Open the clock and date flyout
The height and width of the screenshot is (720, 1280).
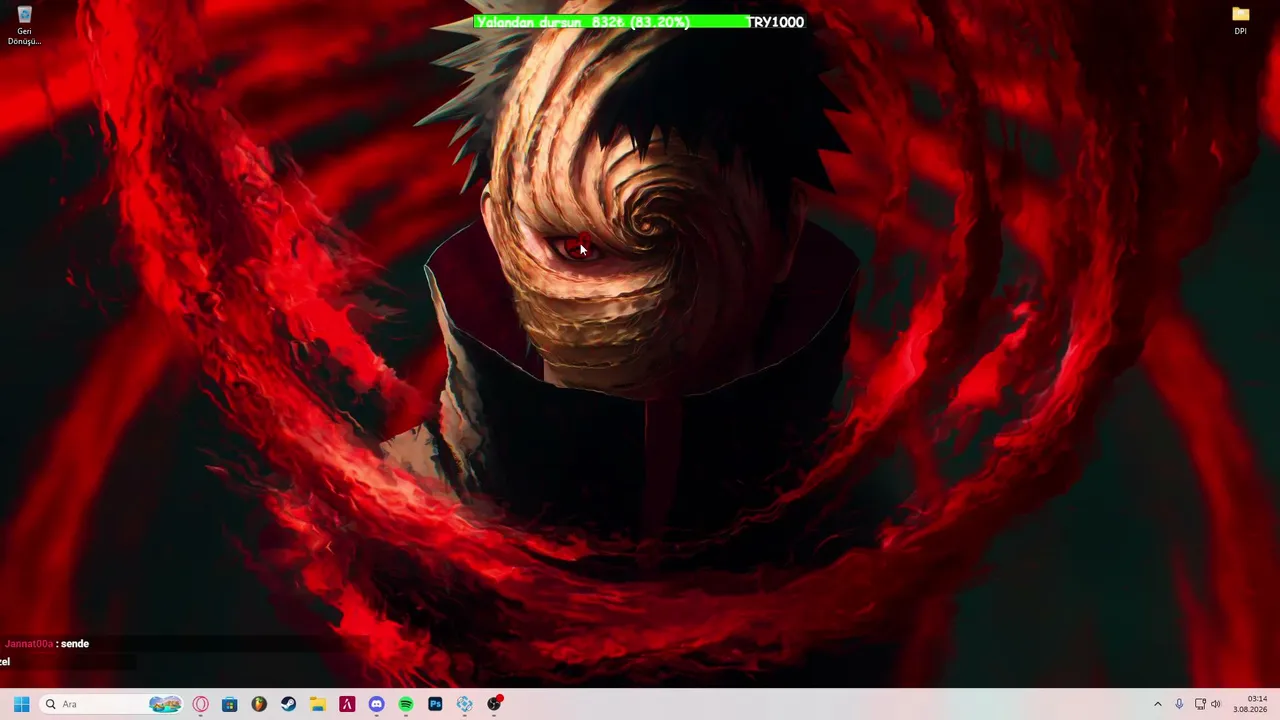pyautogui.click(x=1250, y=704)
